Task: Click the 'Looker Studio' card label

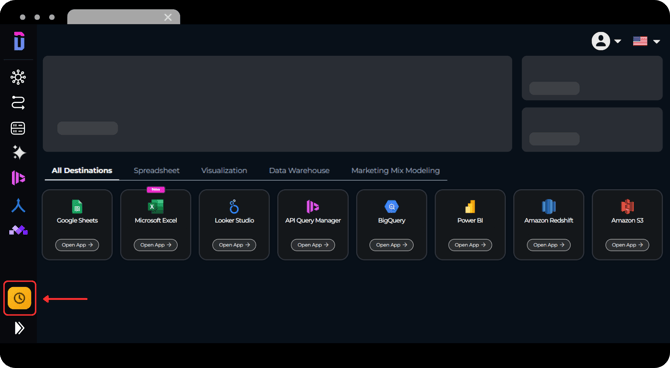Action: (234, 221)
